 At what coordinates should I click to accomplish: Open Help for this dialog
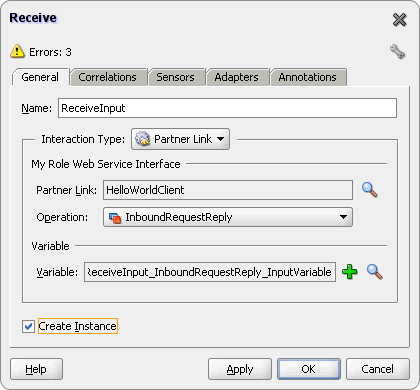click(x=36, y=369)
